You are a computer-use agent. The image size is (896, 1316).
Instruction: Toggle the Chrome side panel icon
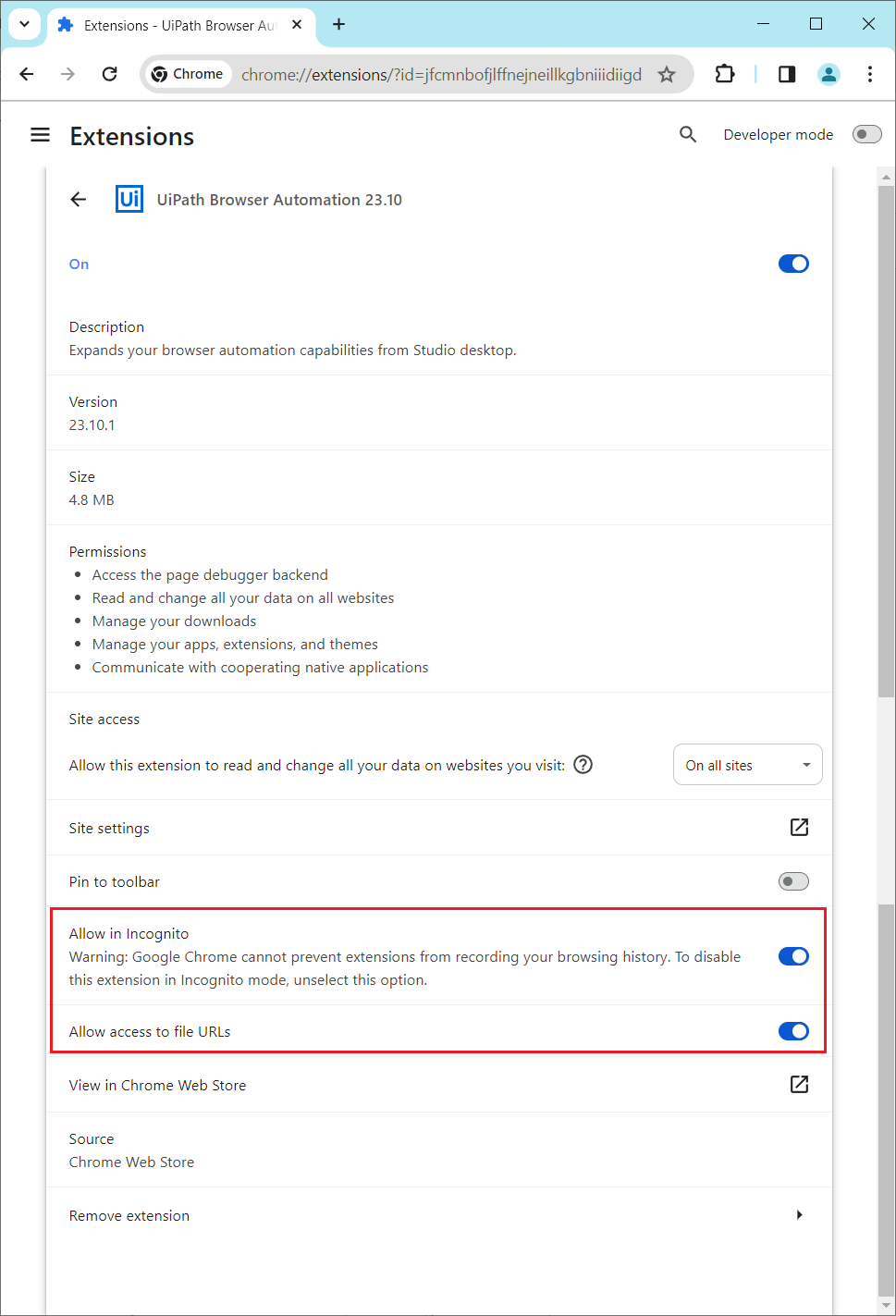(787, 74)
